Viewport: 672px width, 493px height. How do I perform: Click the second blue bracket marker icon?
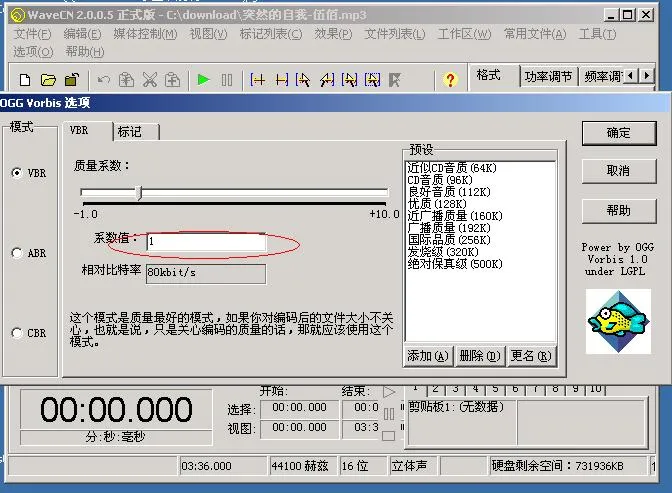(x=282, y=80)
